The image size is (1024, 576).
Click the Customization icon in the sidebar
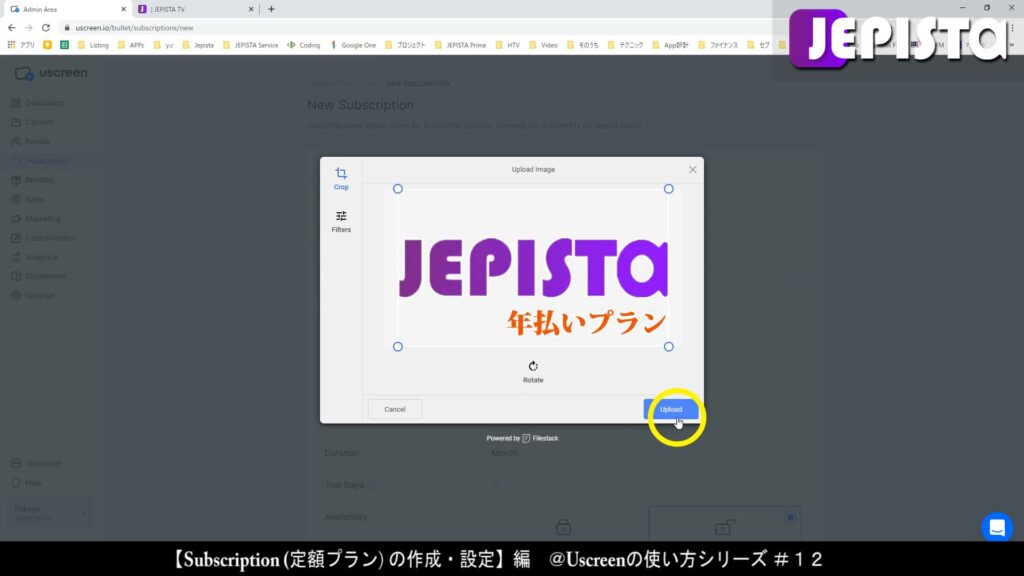[16, 238]
